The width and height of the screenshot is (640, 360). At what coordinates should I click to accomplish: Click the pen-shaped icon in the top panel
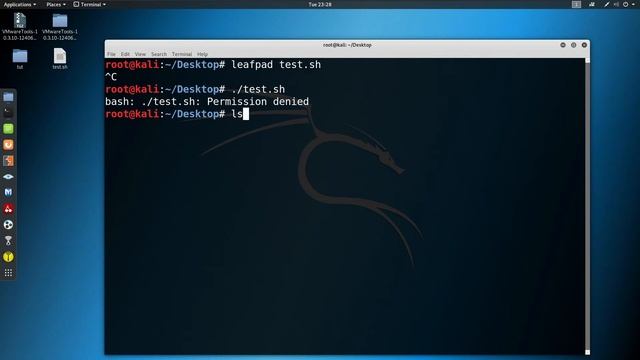tap(607, 4)
